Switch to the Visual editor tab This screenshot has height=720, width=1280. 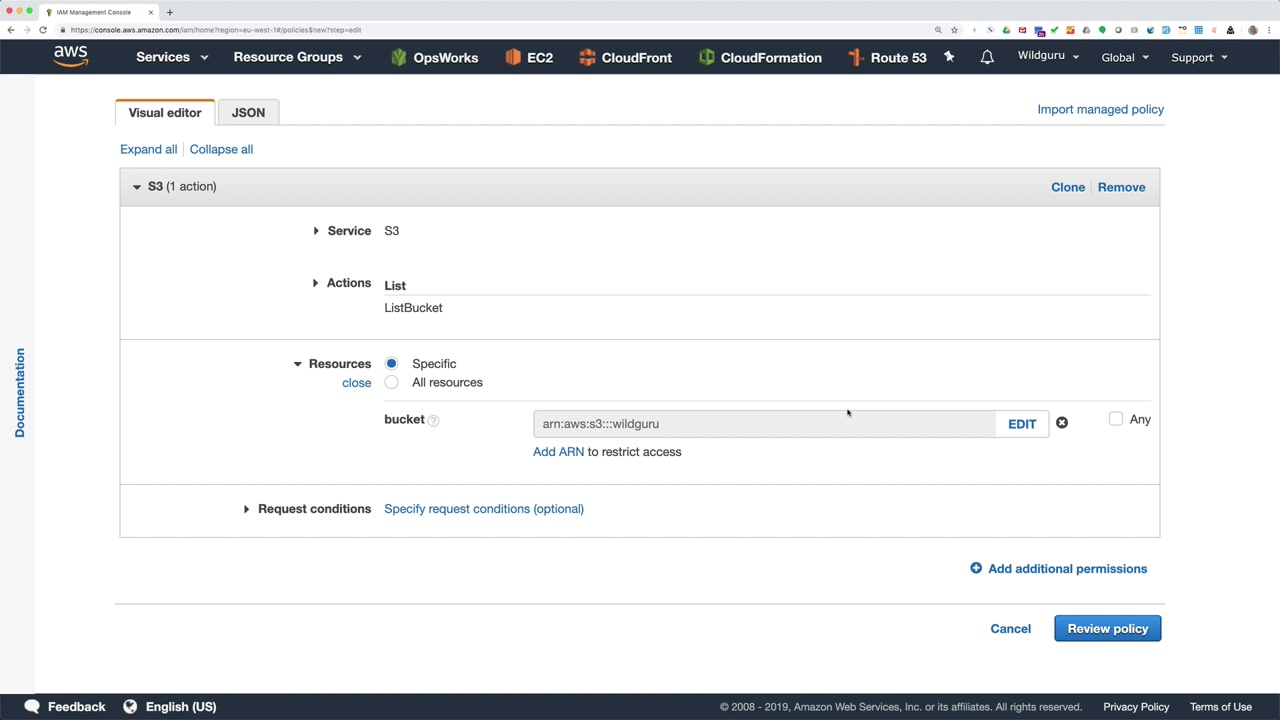pyautogui.click(x=165, y=112)
